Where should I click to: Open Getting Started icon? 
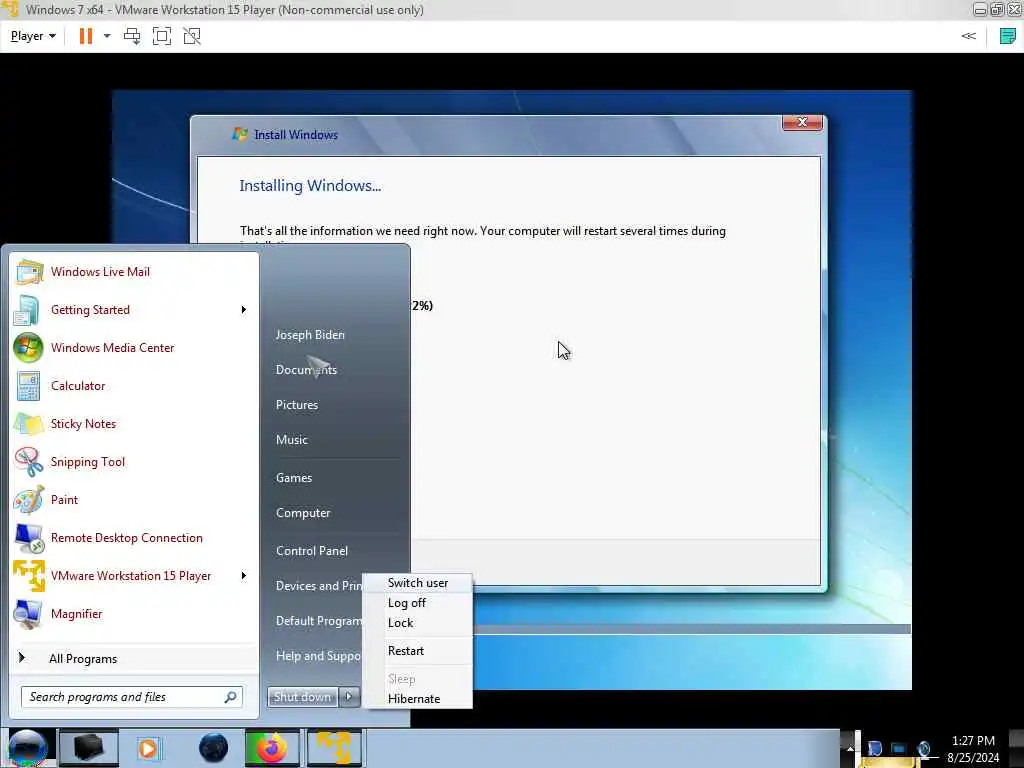click(27, 310)
